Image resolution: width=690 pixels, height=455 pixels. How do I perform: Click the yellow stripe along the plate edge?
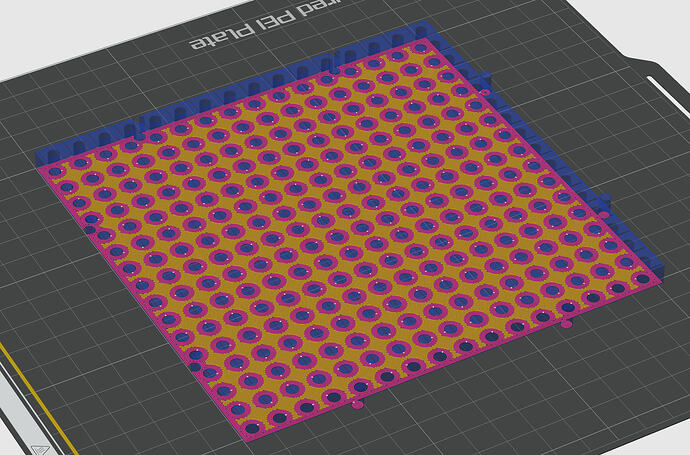click(37, 400)
